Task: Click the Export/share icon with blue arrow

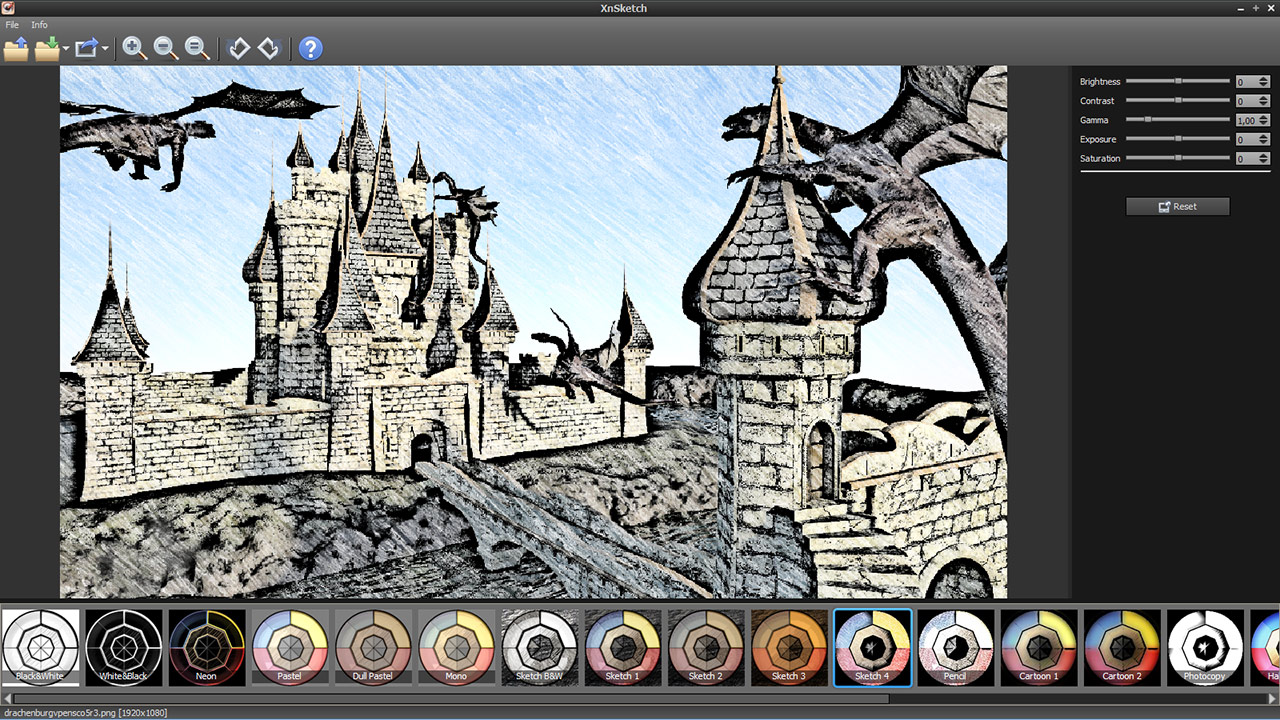Action: pyautogui.click(x=87, y=48)
